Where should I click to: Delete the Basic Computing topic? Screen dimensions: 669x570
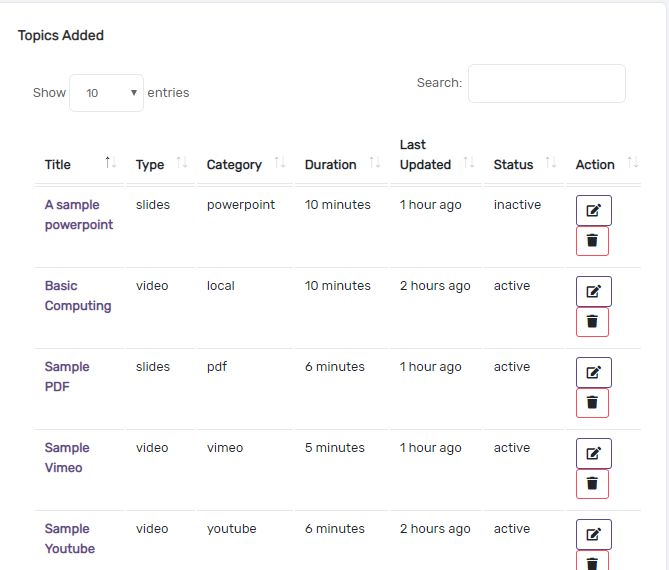[592, 322]
